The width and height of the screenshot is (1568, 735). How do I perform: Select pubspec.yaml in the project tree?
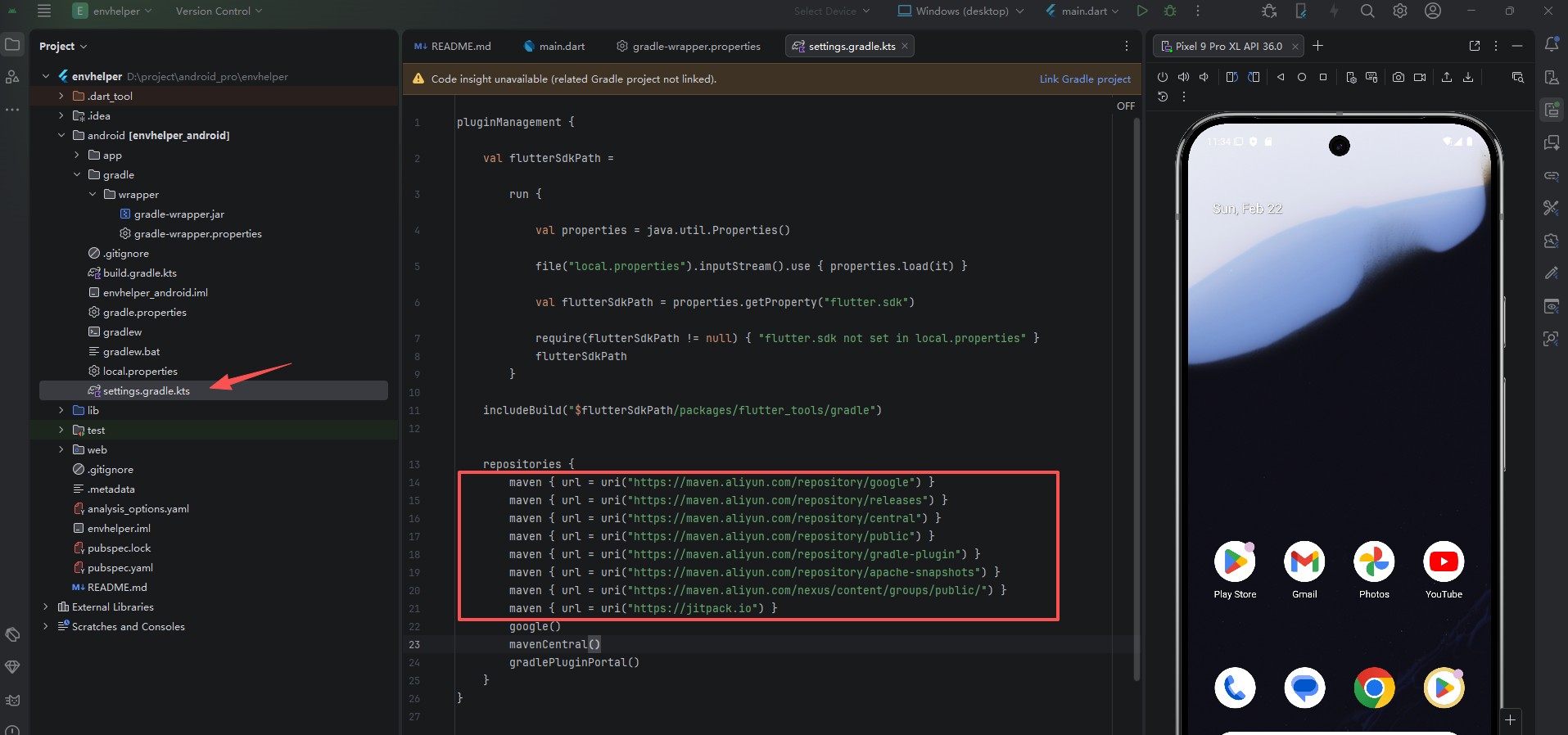coord(120,567)
